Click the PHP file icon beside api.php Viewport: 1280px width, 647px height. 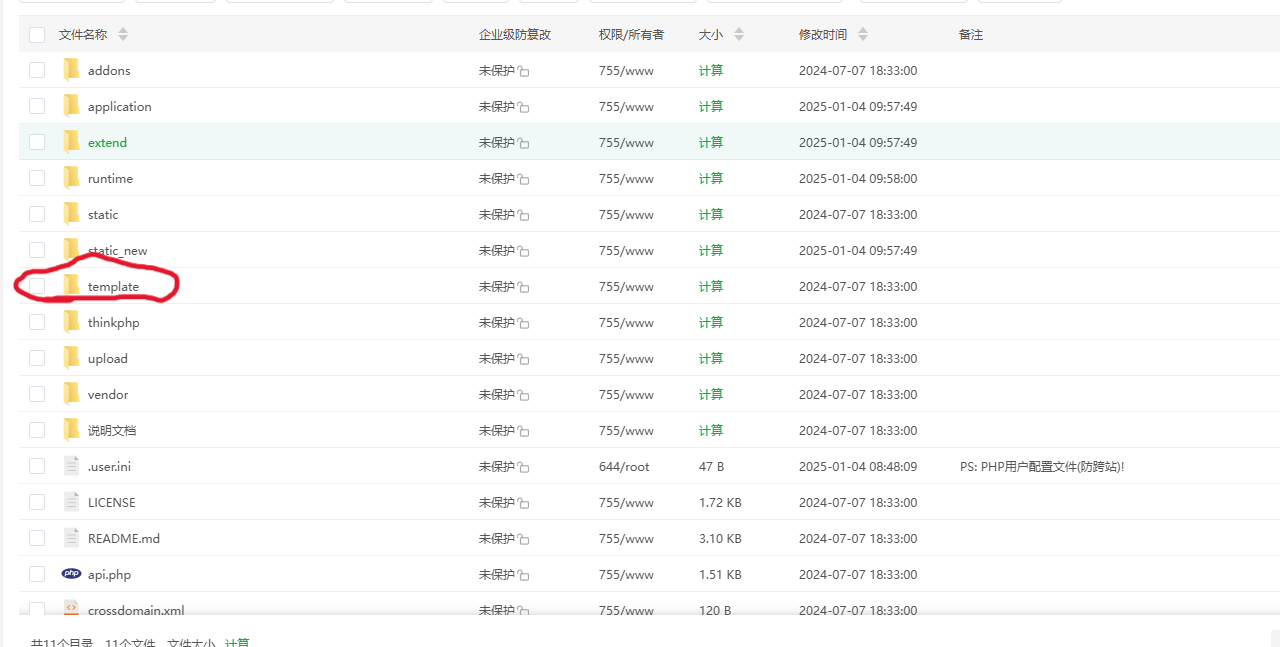[71, 573]
